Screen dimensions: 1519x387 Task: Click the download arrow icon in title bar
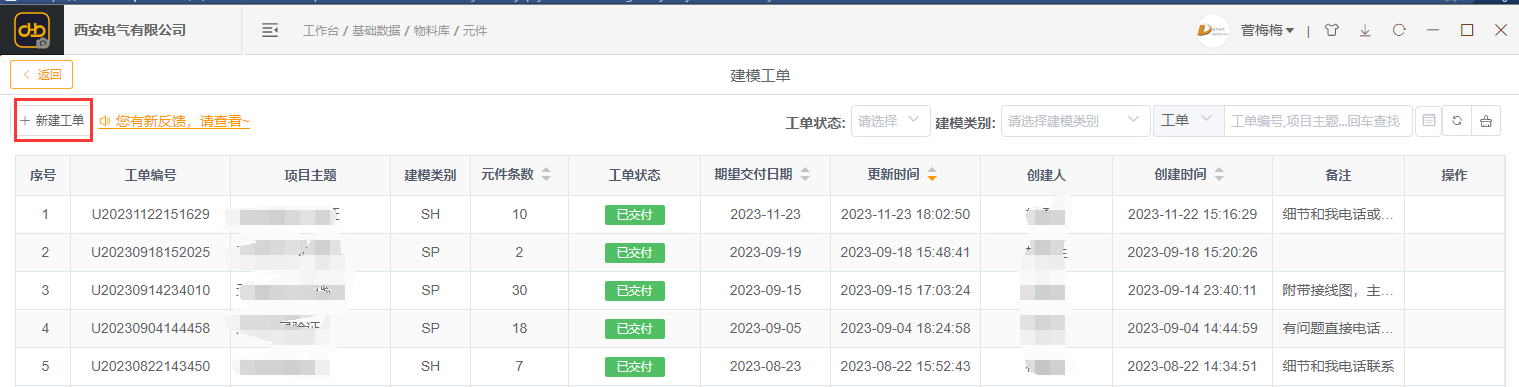tap(1365, 30)
